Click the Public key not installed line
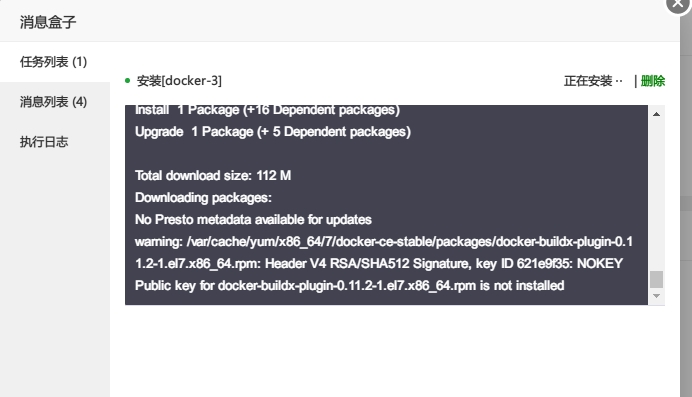This screenshot has width=692, height=397. 350,286
